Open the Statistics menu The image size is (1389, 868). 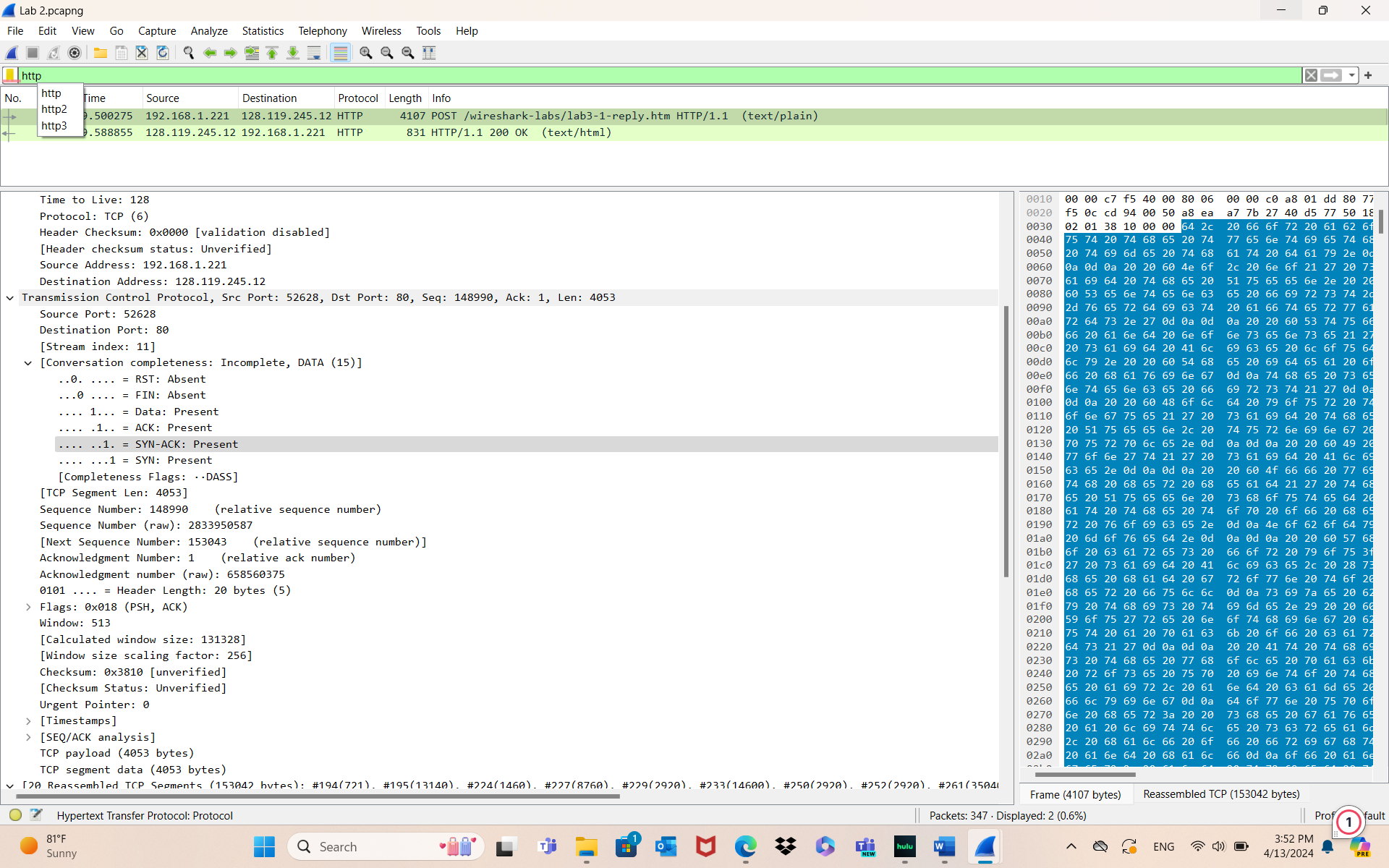[263, 31]
